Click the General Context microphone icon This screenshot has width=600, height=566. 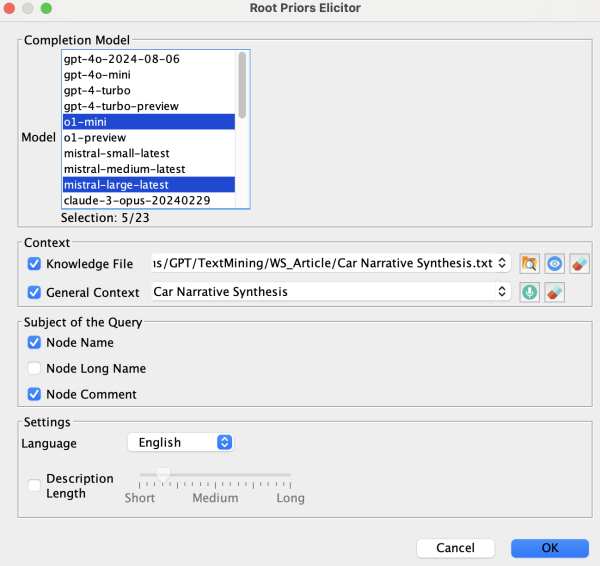point(529,292)
